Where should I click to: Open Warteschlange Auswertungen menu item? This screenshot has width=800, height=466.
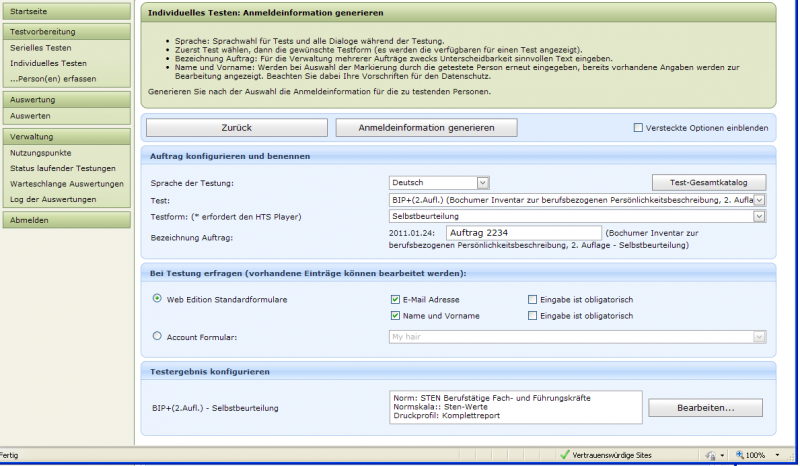(x=67, y=184)
